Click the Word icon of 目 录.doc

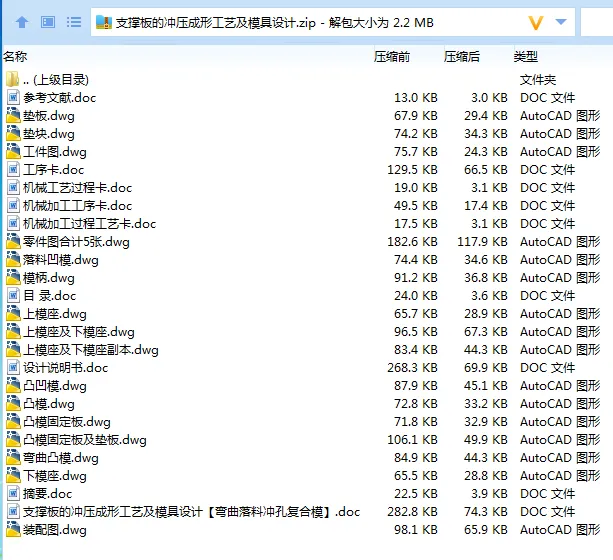click(13, 295)
